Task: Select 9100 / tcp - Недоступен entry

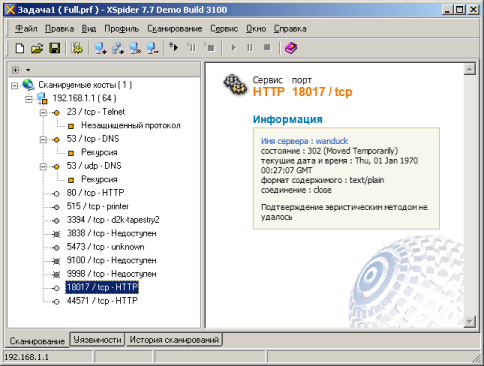Action: (111, 261)
